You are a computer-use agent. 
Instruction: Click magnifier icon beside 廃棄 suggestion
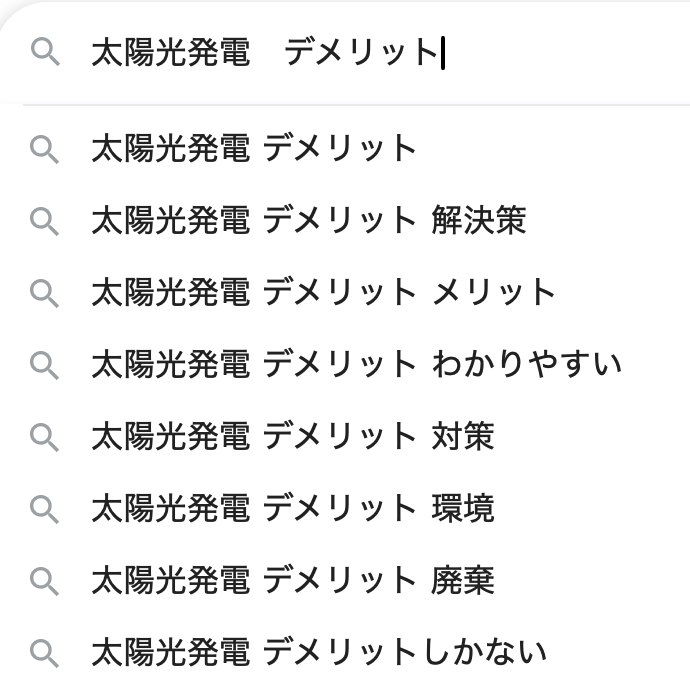coord(45,581)
